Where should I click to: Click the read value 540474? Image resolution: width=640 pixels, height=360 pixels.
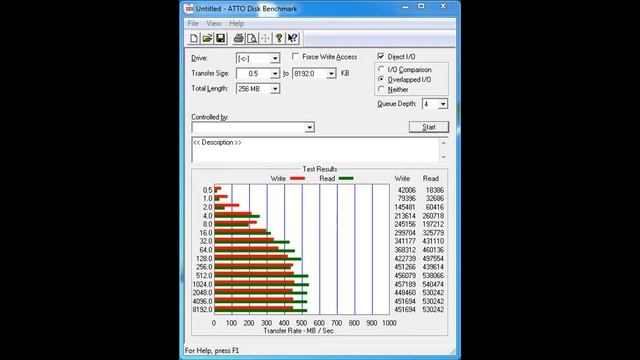coord(433,284)
